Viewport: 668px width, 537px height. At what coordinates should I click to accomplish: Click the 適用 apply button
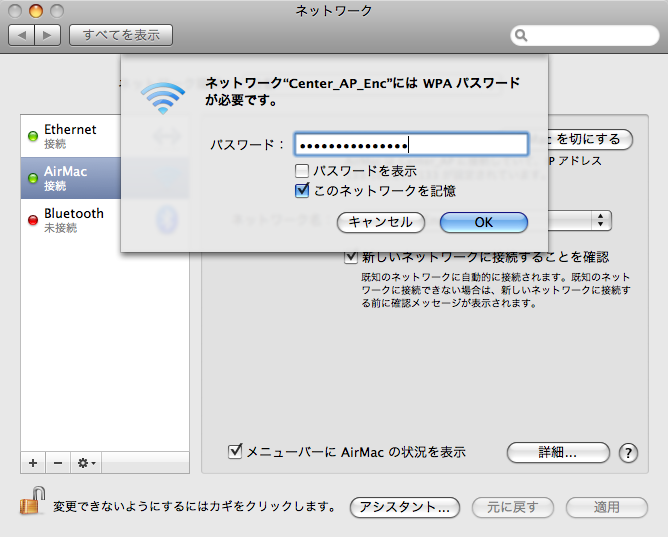tap(607, 507)
